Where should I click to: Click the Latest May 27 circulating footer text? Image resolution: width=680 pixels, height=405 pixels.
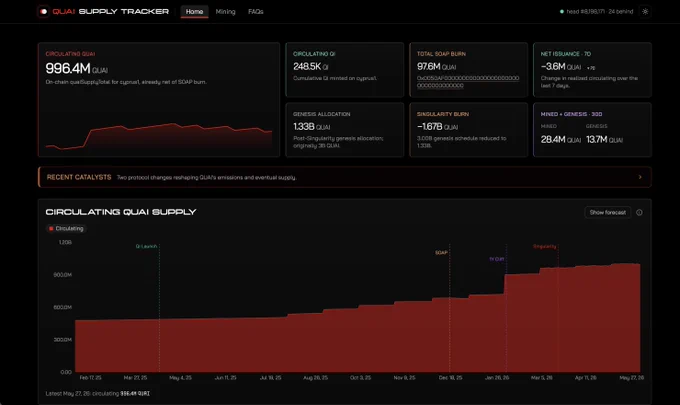[x=98, y=393]
